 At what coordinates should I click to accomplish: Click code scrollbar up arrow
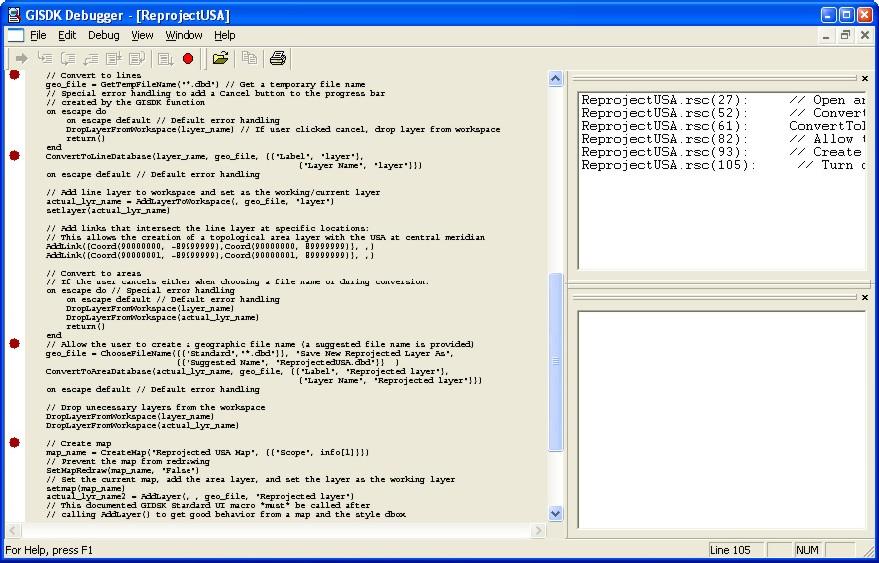coord(555,79)
